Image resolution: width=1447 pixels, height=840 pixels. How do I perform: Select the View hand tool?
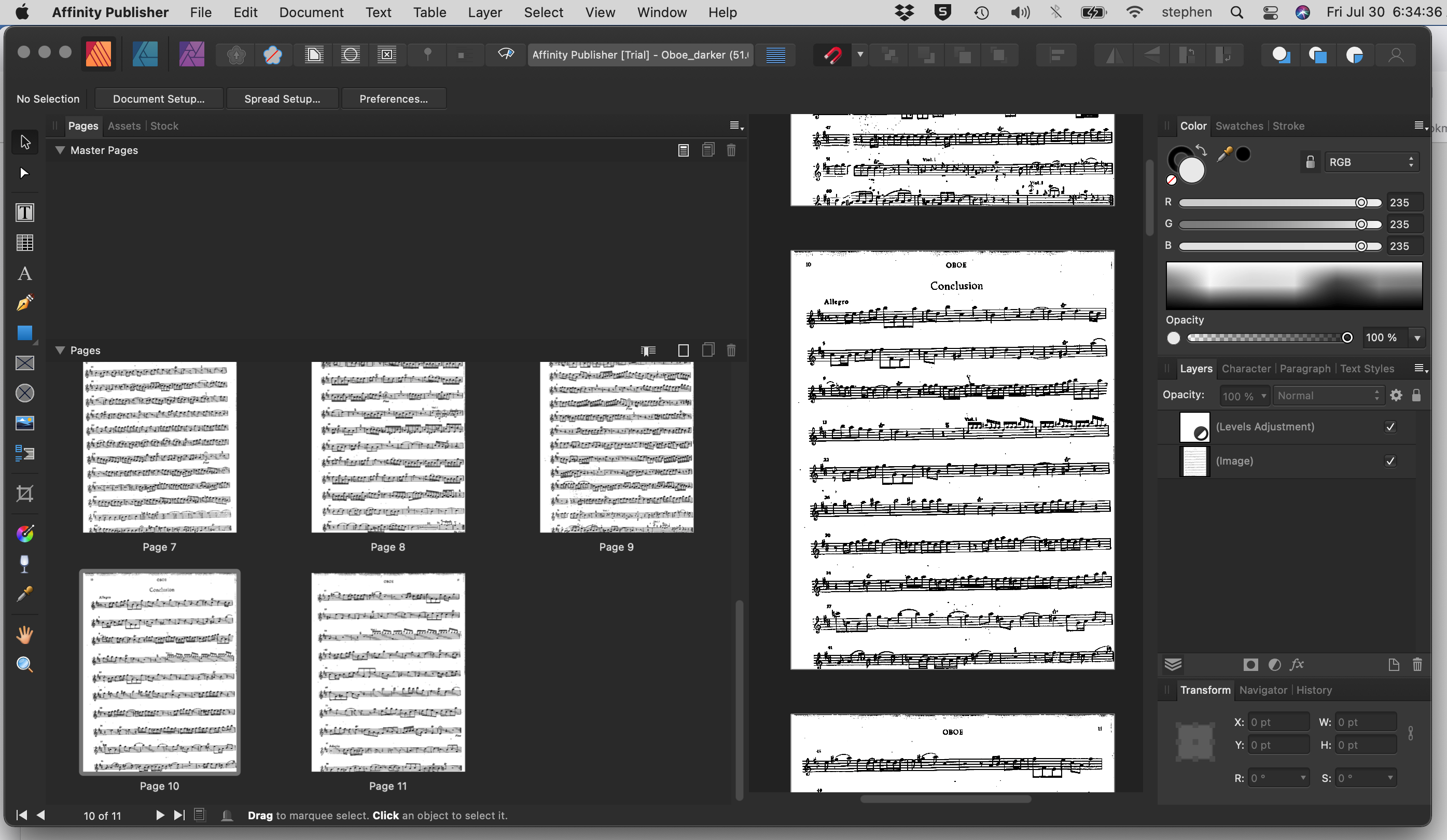coord(25,635)
